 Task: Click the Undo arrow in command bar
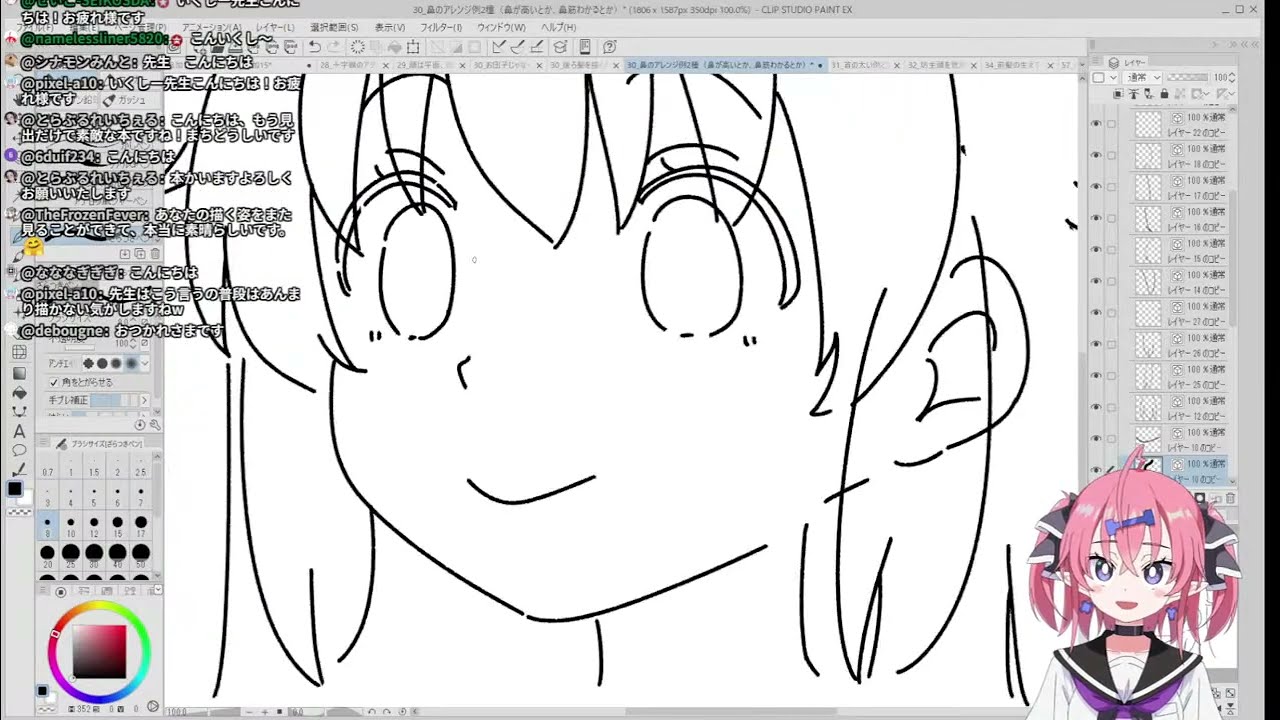[315, 47]
